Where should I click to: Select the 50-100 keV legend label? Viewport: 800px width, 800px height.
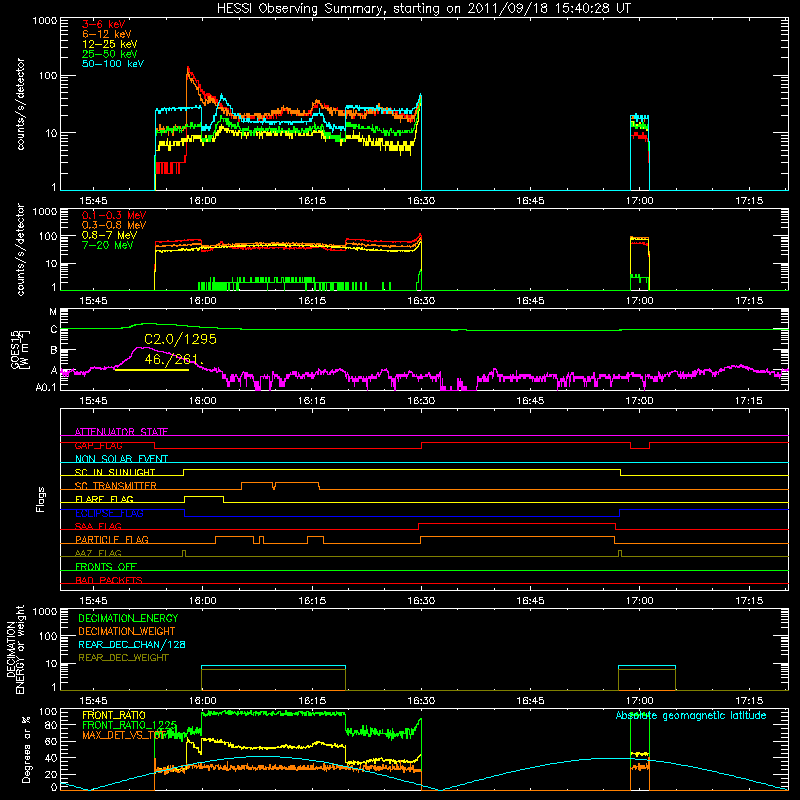[x=113, y=64]
